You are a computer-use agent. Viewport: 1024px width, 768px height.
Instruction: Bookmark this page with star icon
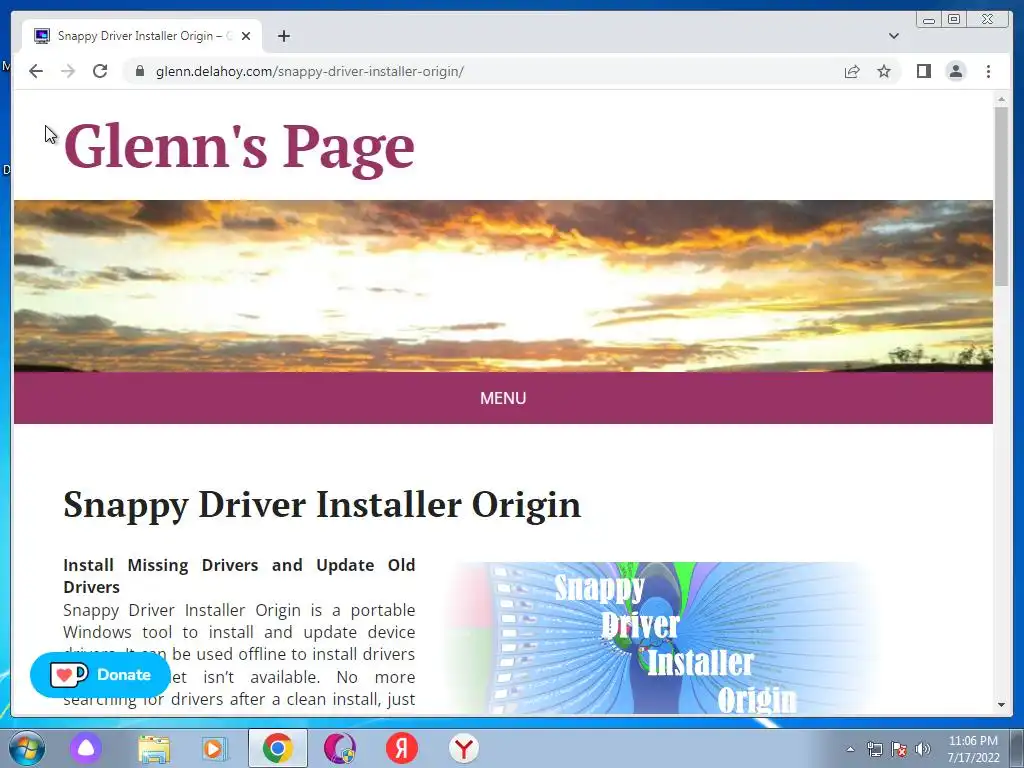click(x=884, y=71)
